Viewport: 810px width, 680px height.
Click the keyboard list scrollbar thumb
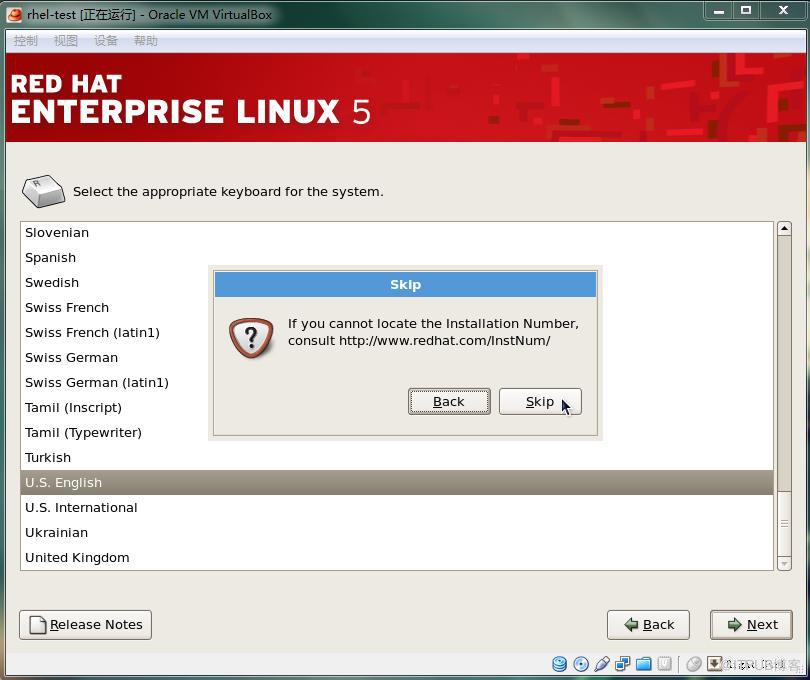pos(784,523)
